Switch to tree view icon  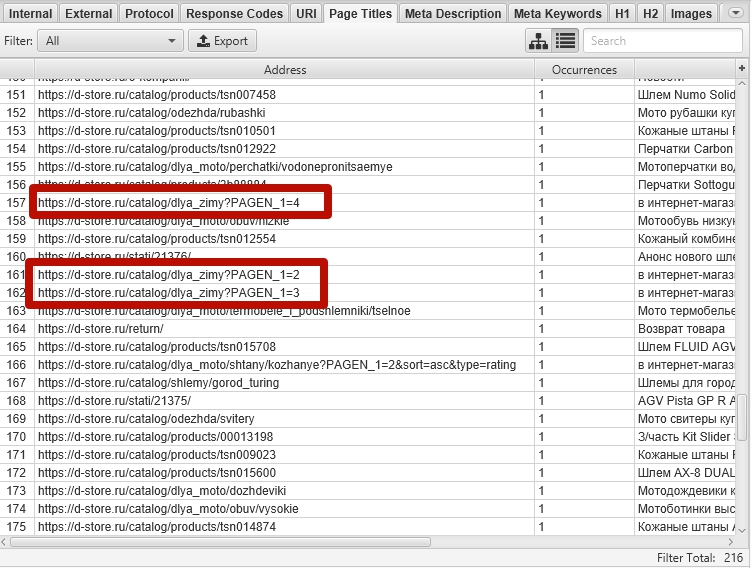pyautogui.click(x=538, y=41)
